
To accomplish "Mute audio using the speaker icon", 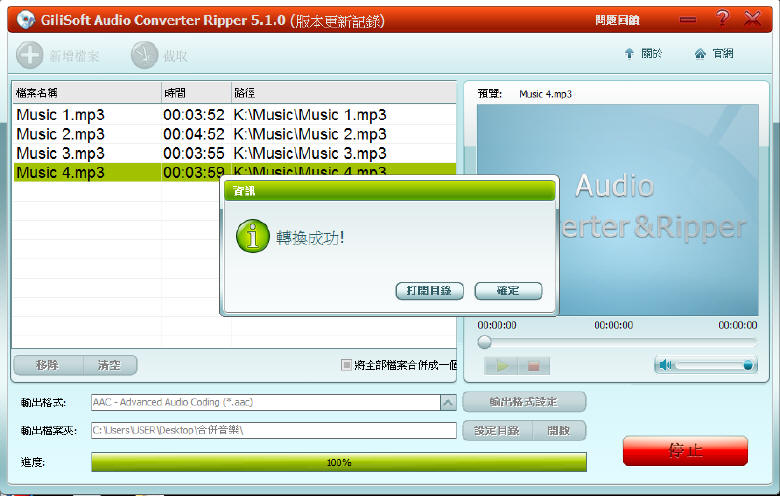I will (665, 365).
